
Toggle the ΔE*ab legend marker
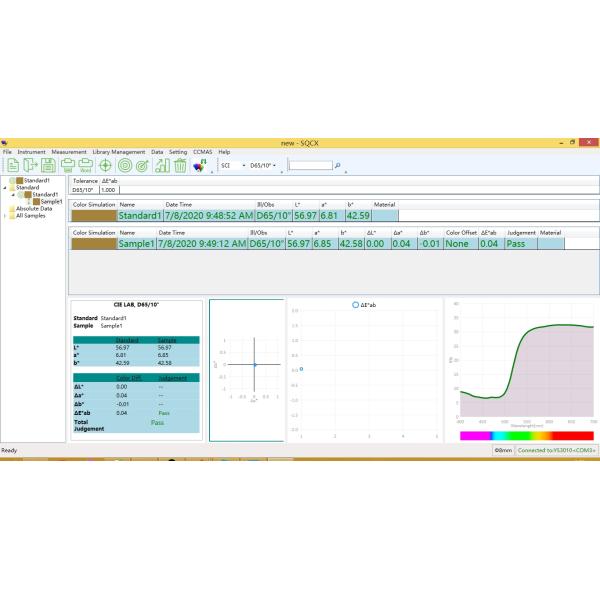(x=355, y=304)
